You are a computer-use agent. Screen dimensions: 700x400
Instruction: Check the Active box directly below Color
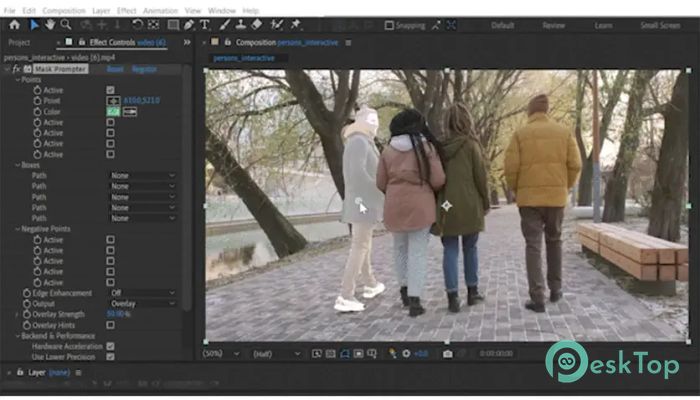point(110,122)
